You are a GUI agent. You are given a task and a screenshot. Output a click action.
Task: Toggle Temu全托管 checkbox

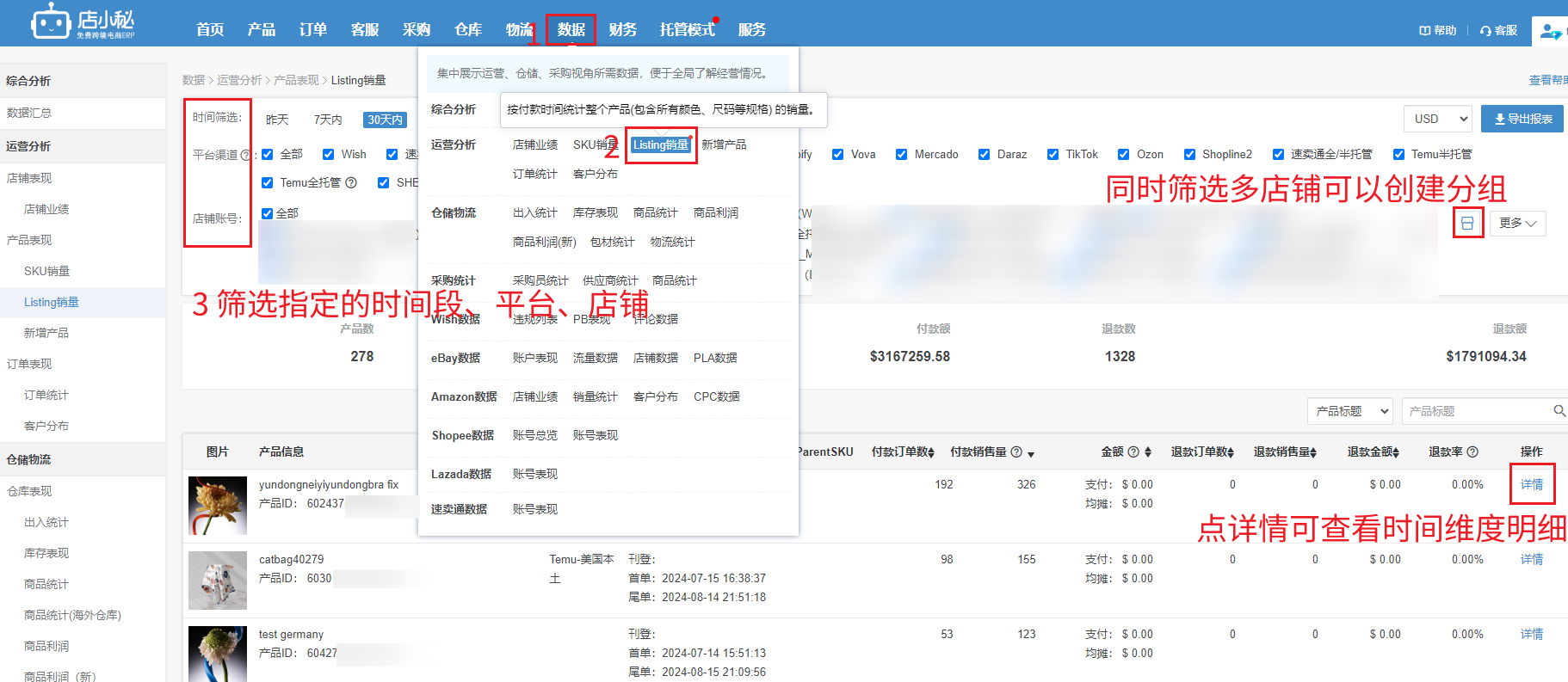(268, 182)
